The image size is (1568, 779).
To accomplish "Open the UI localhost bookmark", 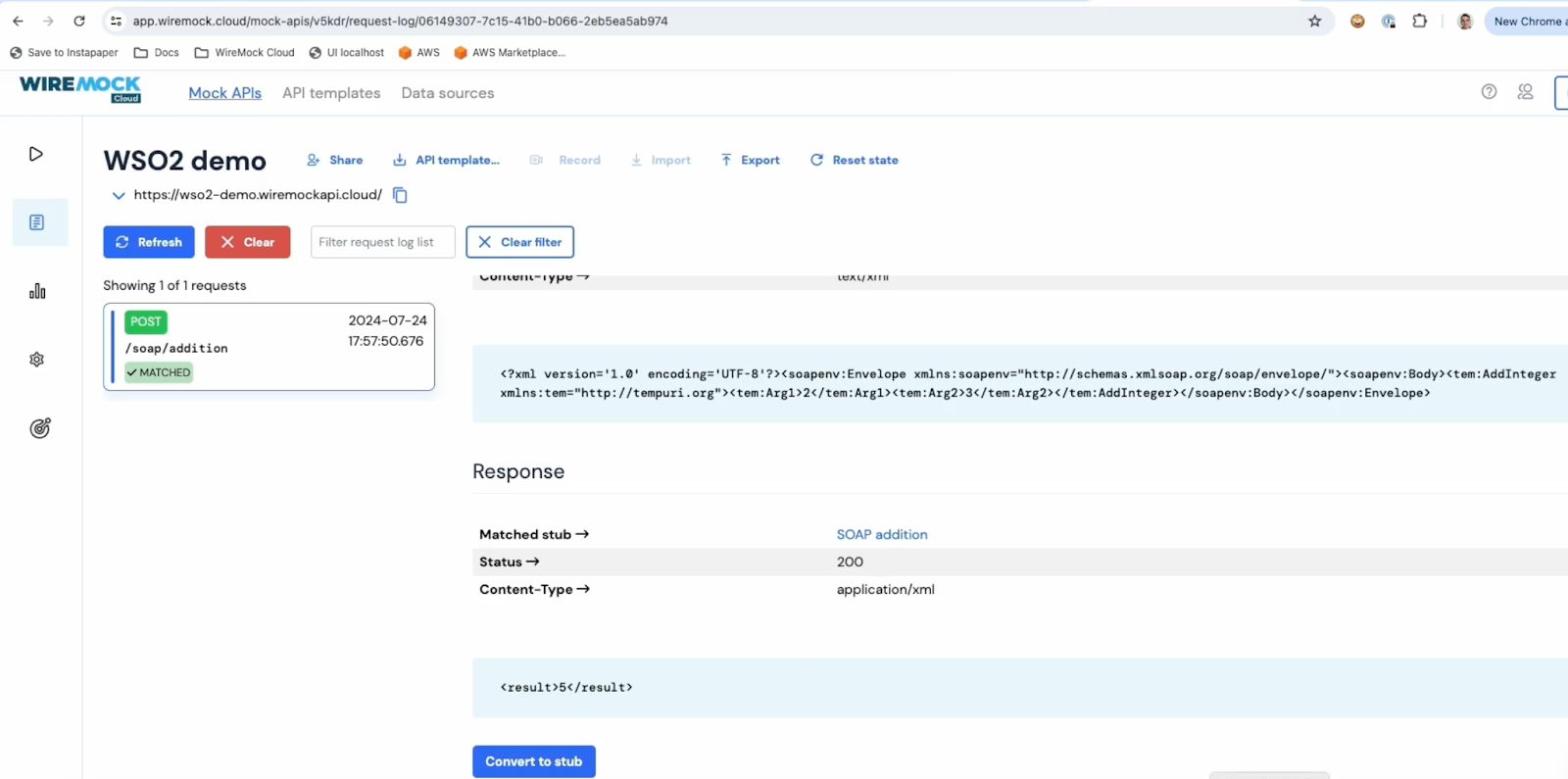I will 347,53.
